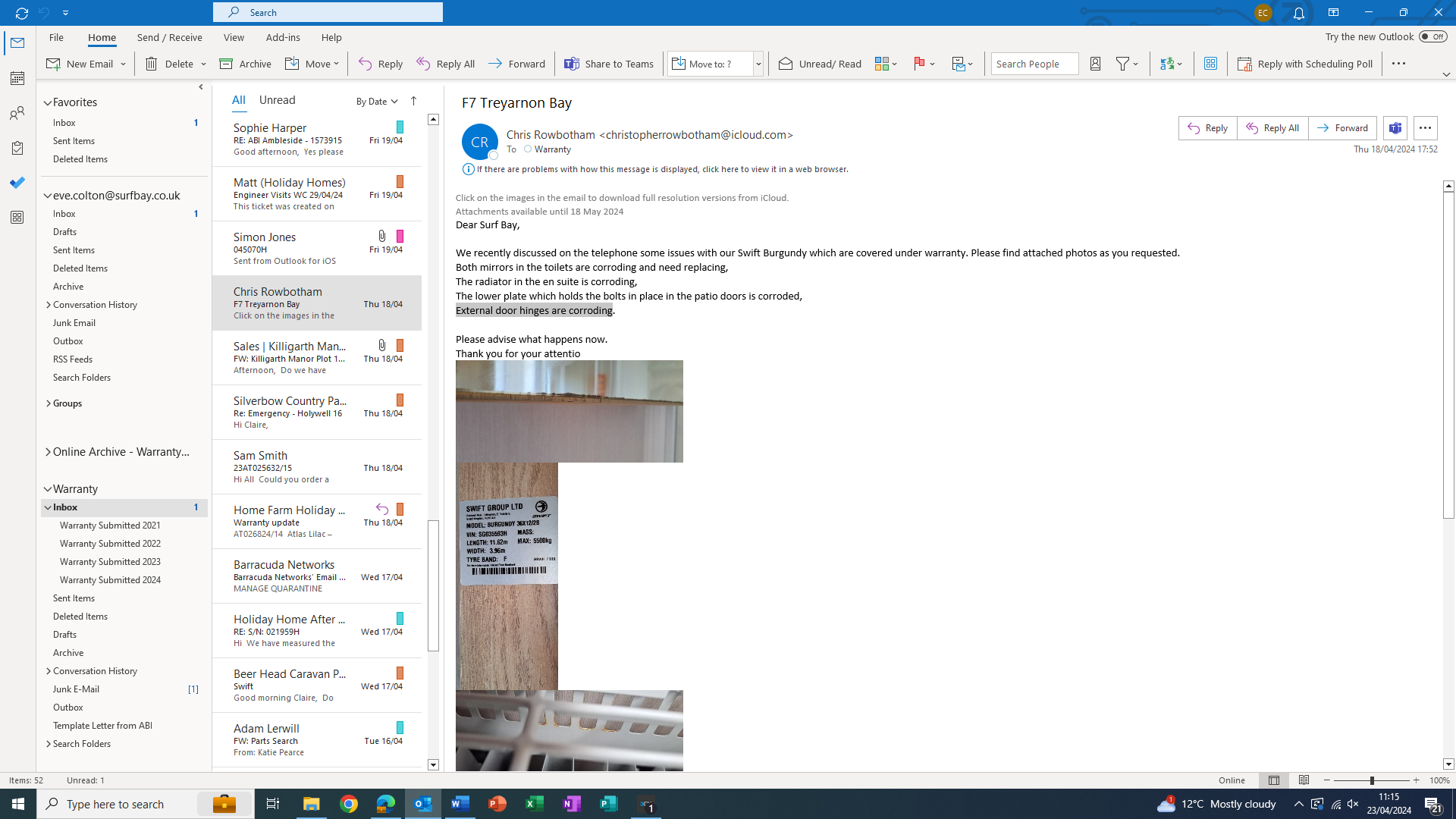Click the Filter Email funnel icon
Viewport: 1456px width, 819px height.
[1123, 64]
